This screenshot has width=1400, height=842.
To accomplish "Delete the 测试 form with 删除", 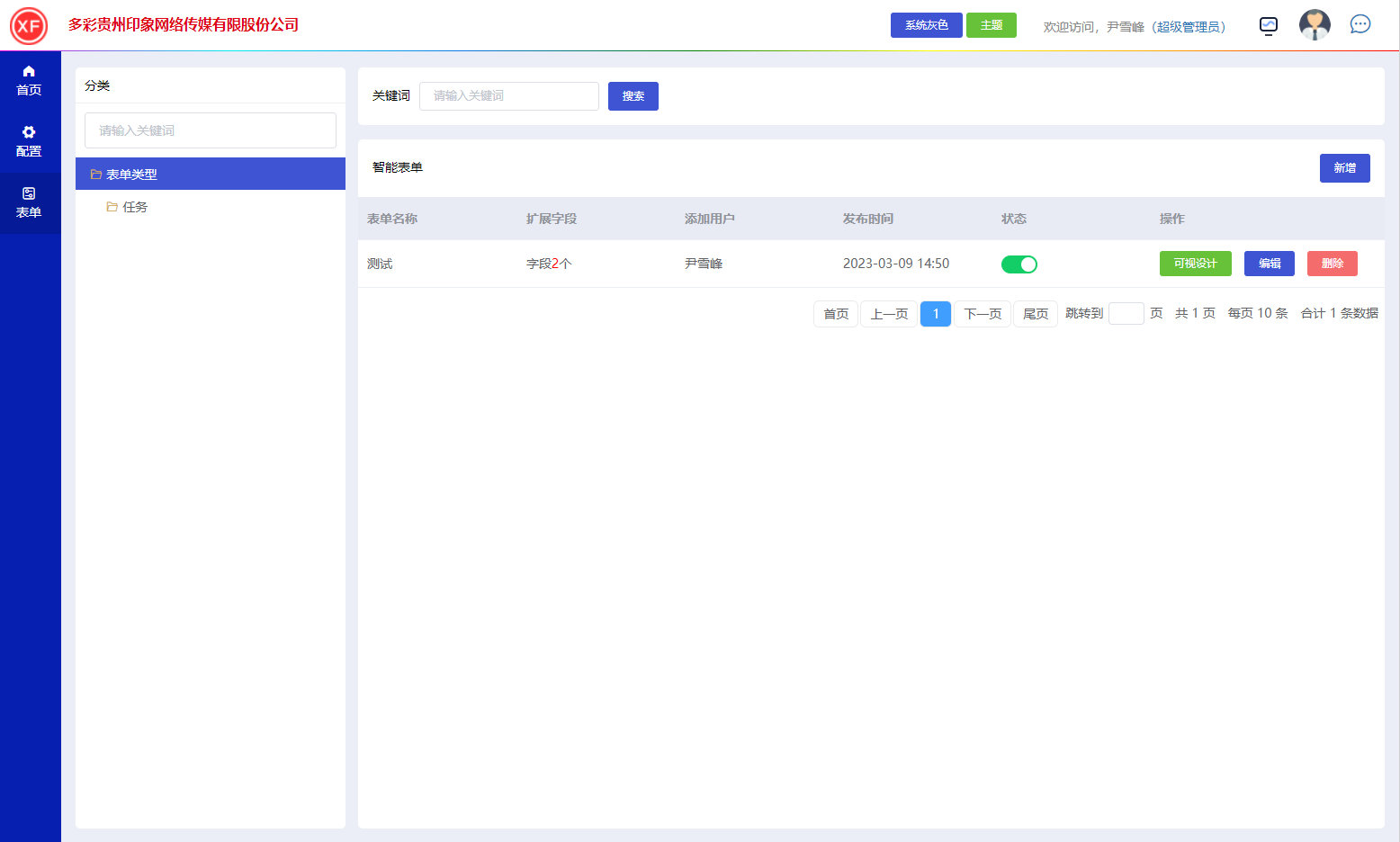I will (1332, 264).
